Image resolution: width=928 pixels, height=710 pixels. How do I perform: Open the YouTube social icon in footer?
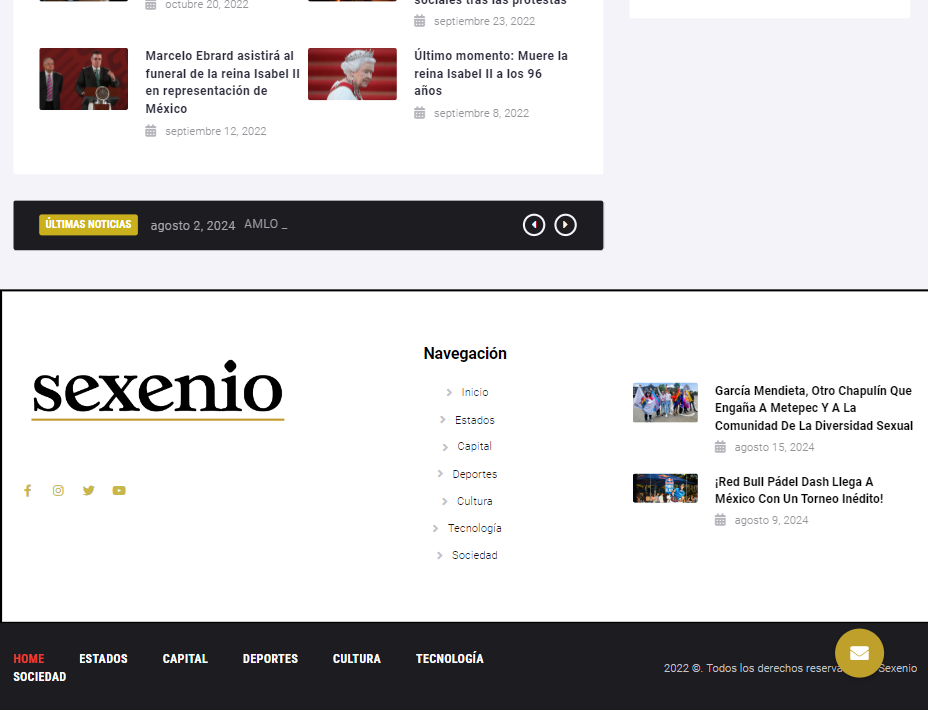119,490
